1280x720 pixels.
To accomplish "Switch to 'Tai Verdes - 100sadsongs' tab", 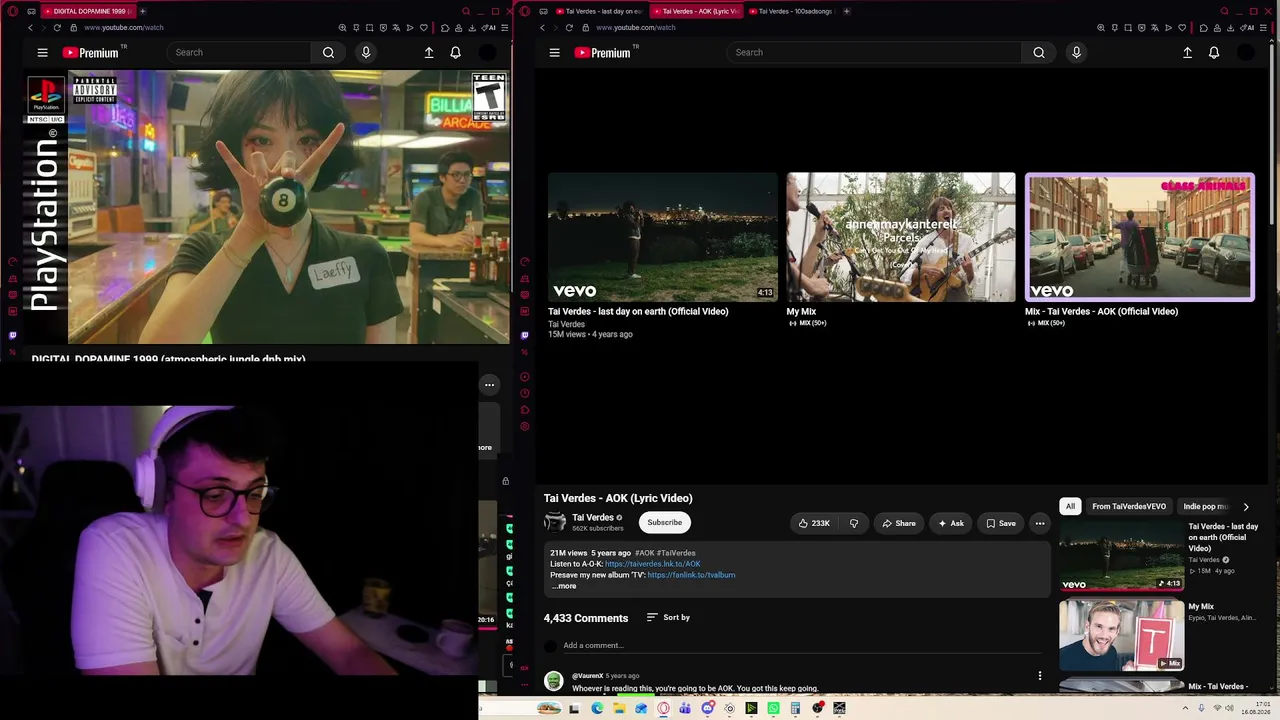I will 792,11.
